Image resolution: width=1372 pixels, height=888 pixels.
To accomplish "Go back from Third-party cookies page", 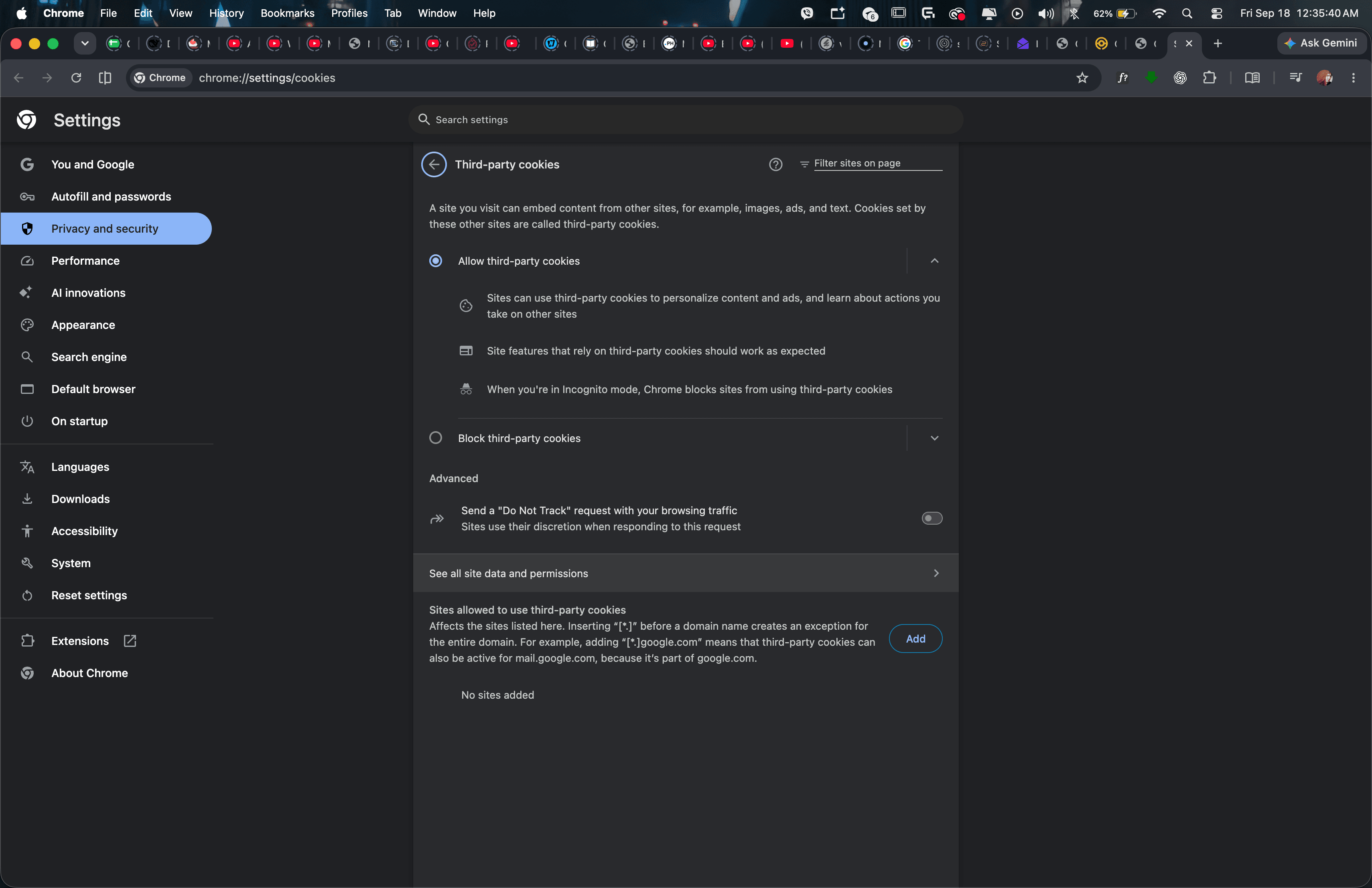I will click(x=434, y=165).
